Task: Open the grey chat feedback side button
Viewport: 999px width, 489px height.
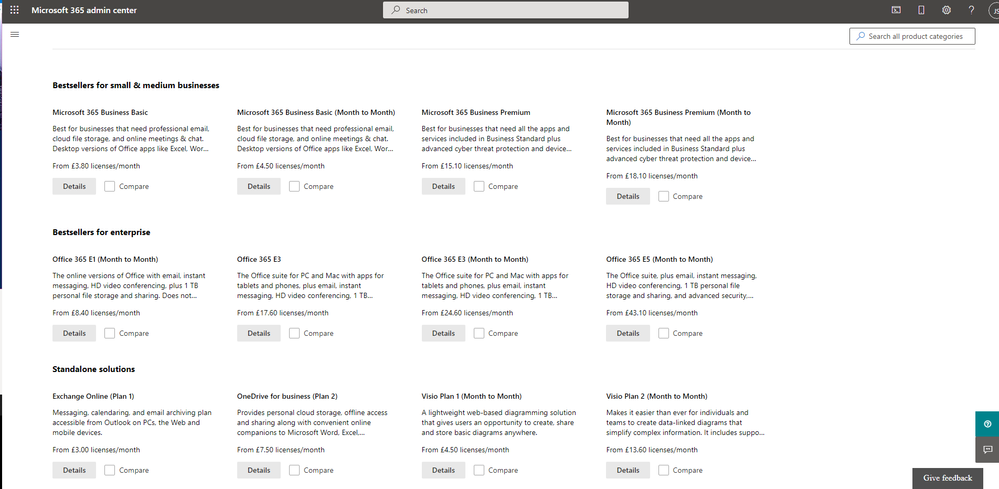Action: pyautogui.click(x=987, y=450)
